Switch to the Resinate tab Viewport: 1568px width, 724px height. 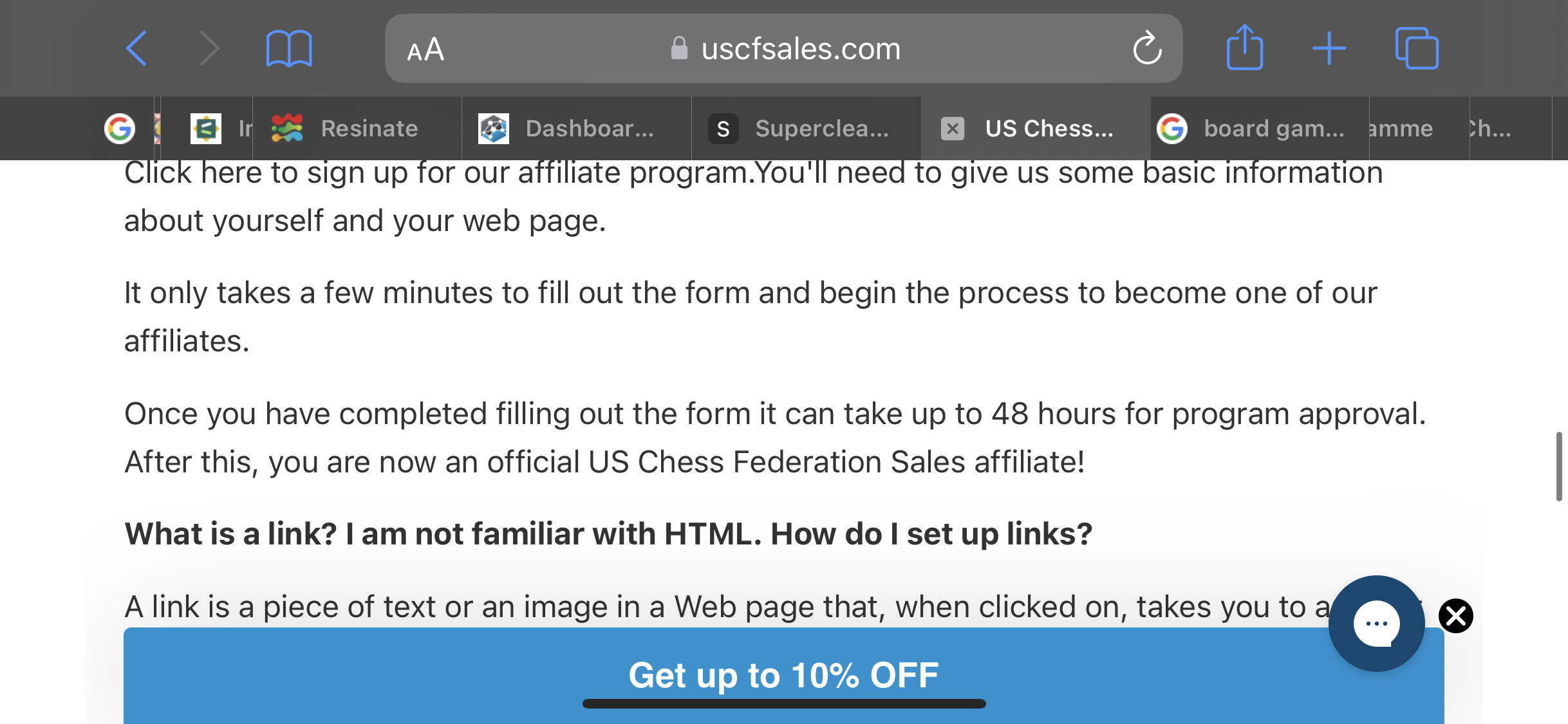click(357, 128)
